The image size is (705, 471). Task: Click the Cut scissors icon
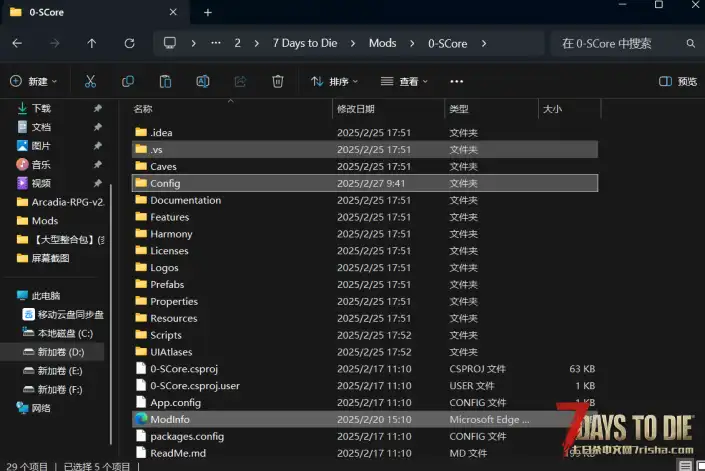coord(90,81)
